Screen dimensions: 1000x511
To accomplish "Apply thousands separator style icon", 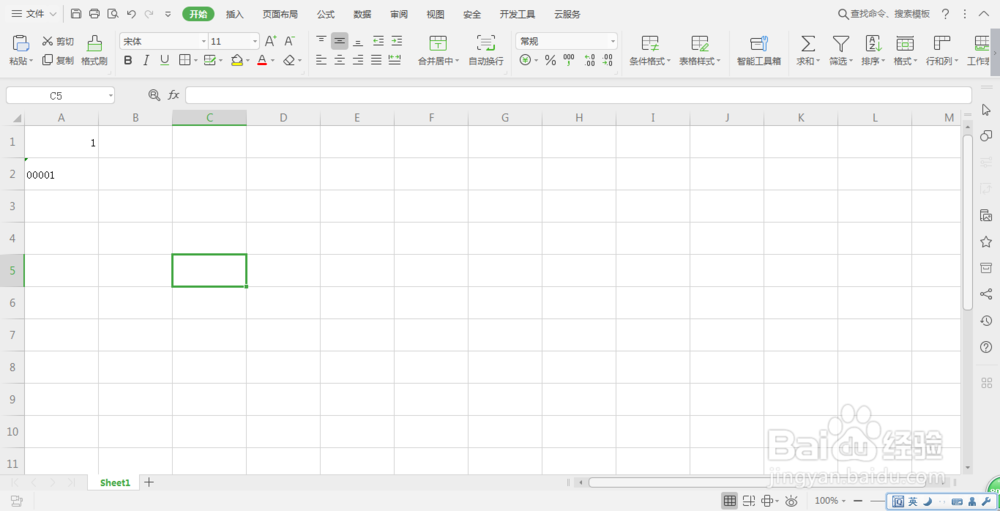I will [x=569, y=61].
